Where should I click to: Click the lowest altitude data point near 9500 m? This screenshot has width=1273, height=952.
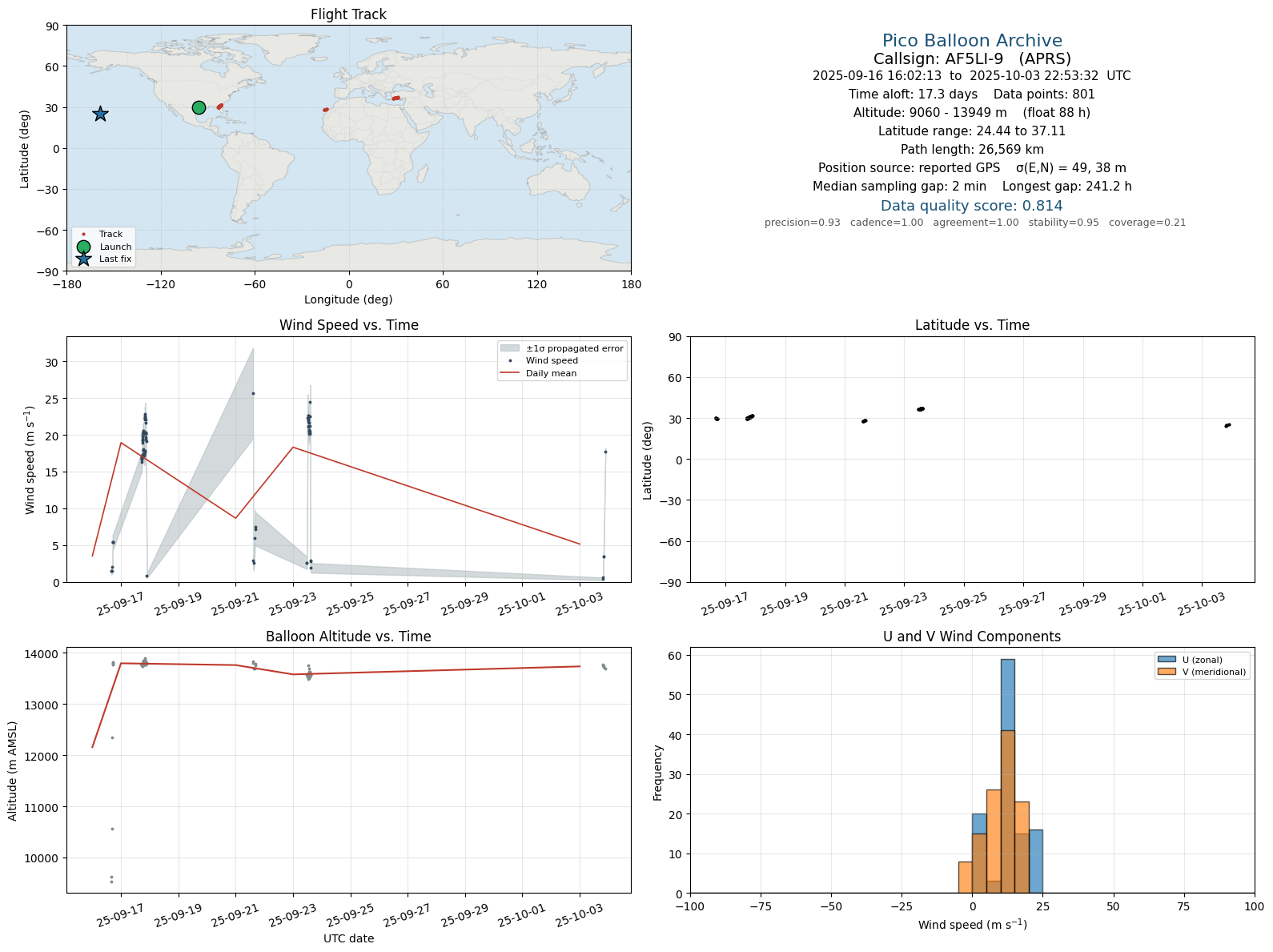click(111, 882)
